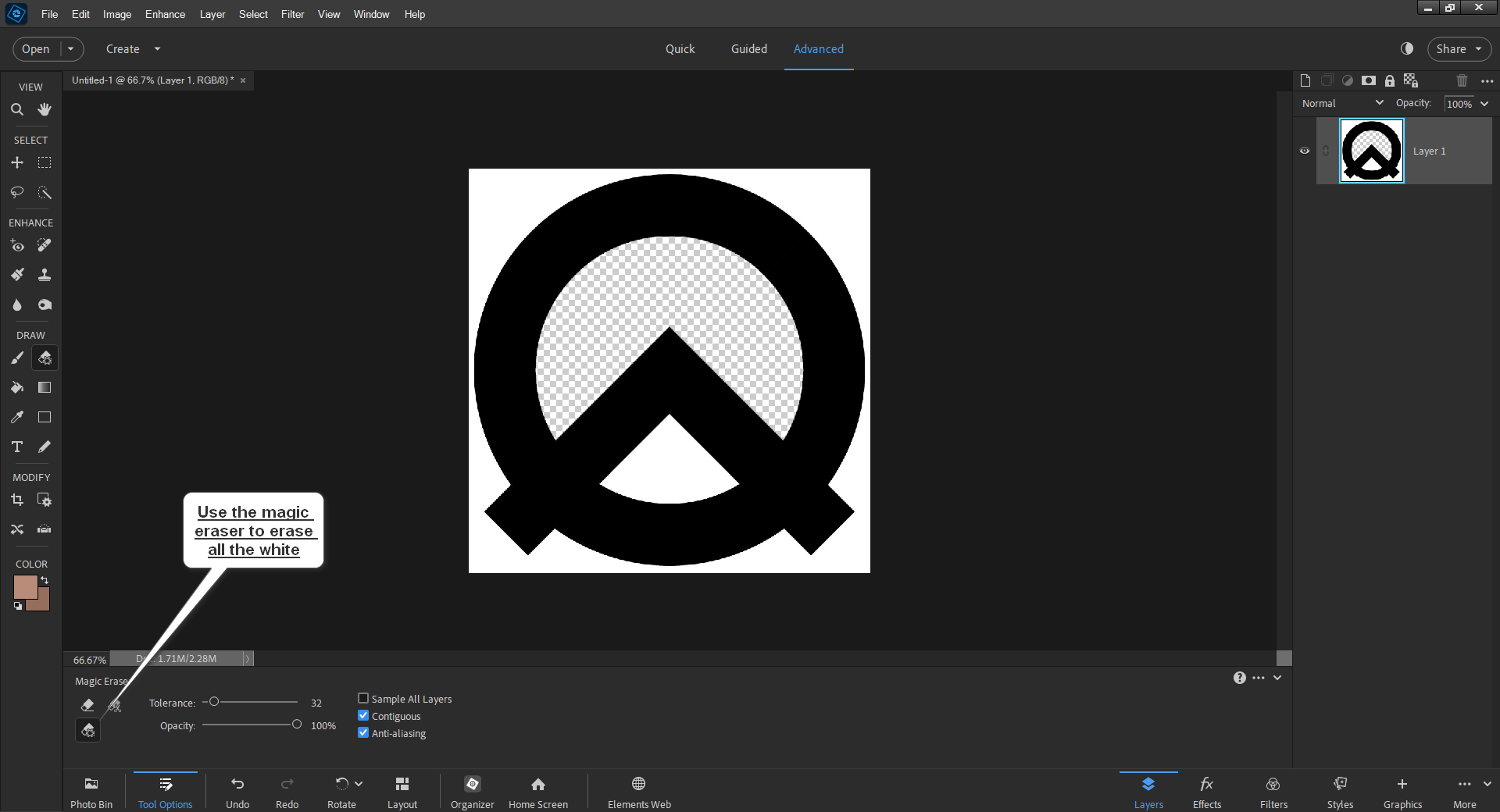
Task: Adjust the Tolerance slider
Action: point(212,701)
